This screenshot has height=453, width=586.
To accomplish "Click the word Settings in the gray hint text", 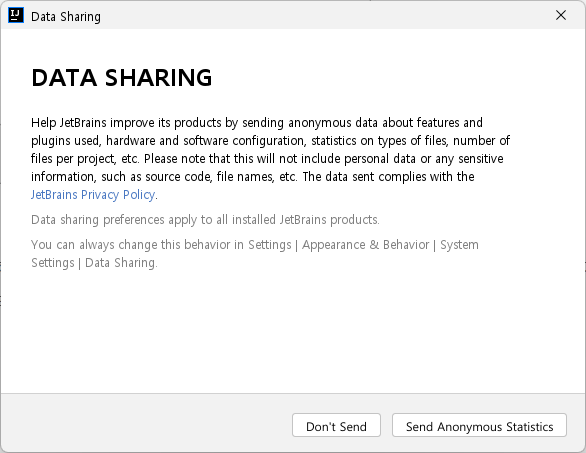I will [270, 245].
